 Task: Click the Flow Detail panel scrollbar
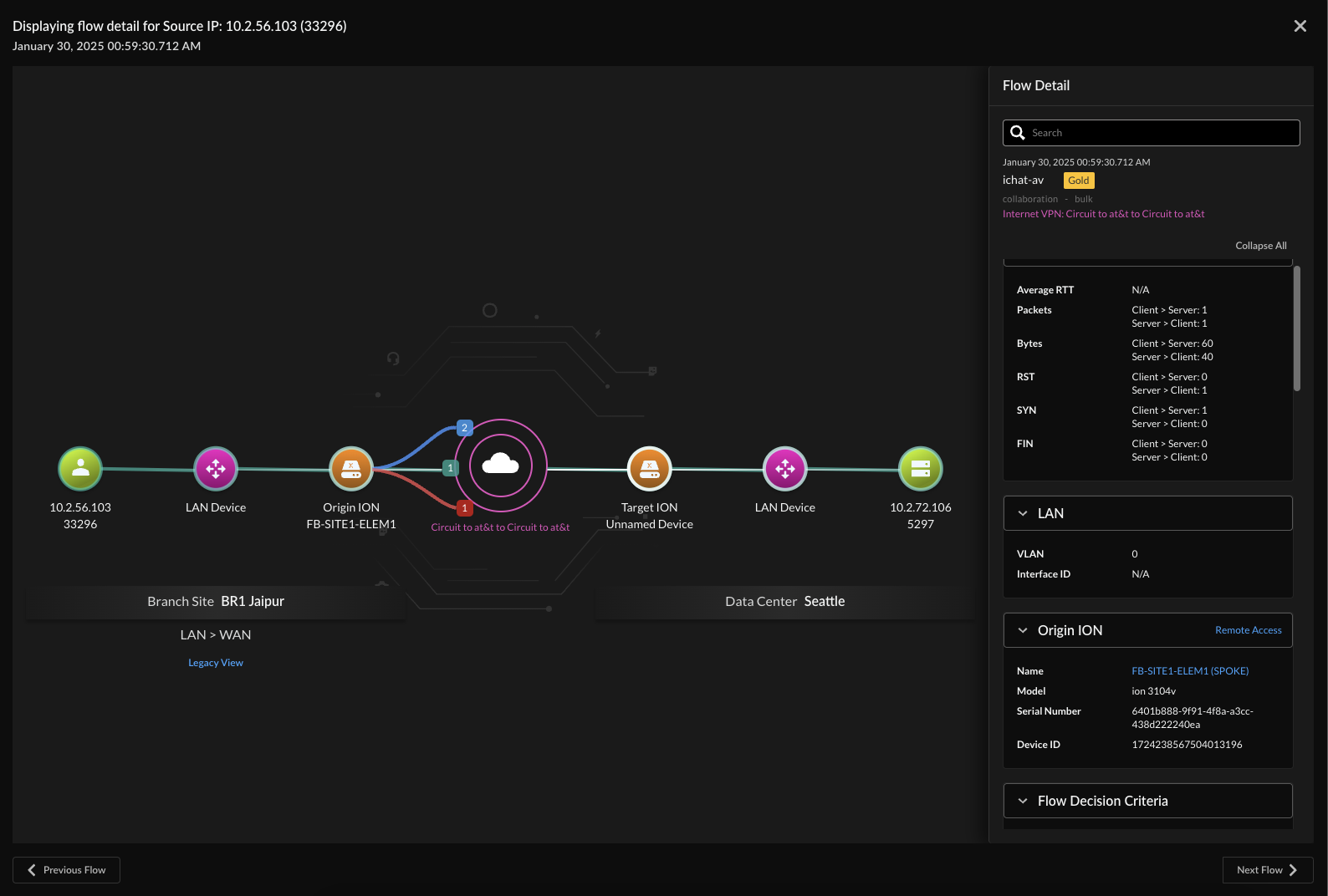1297,328
